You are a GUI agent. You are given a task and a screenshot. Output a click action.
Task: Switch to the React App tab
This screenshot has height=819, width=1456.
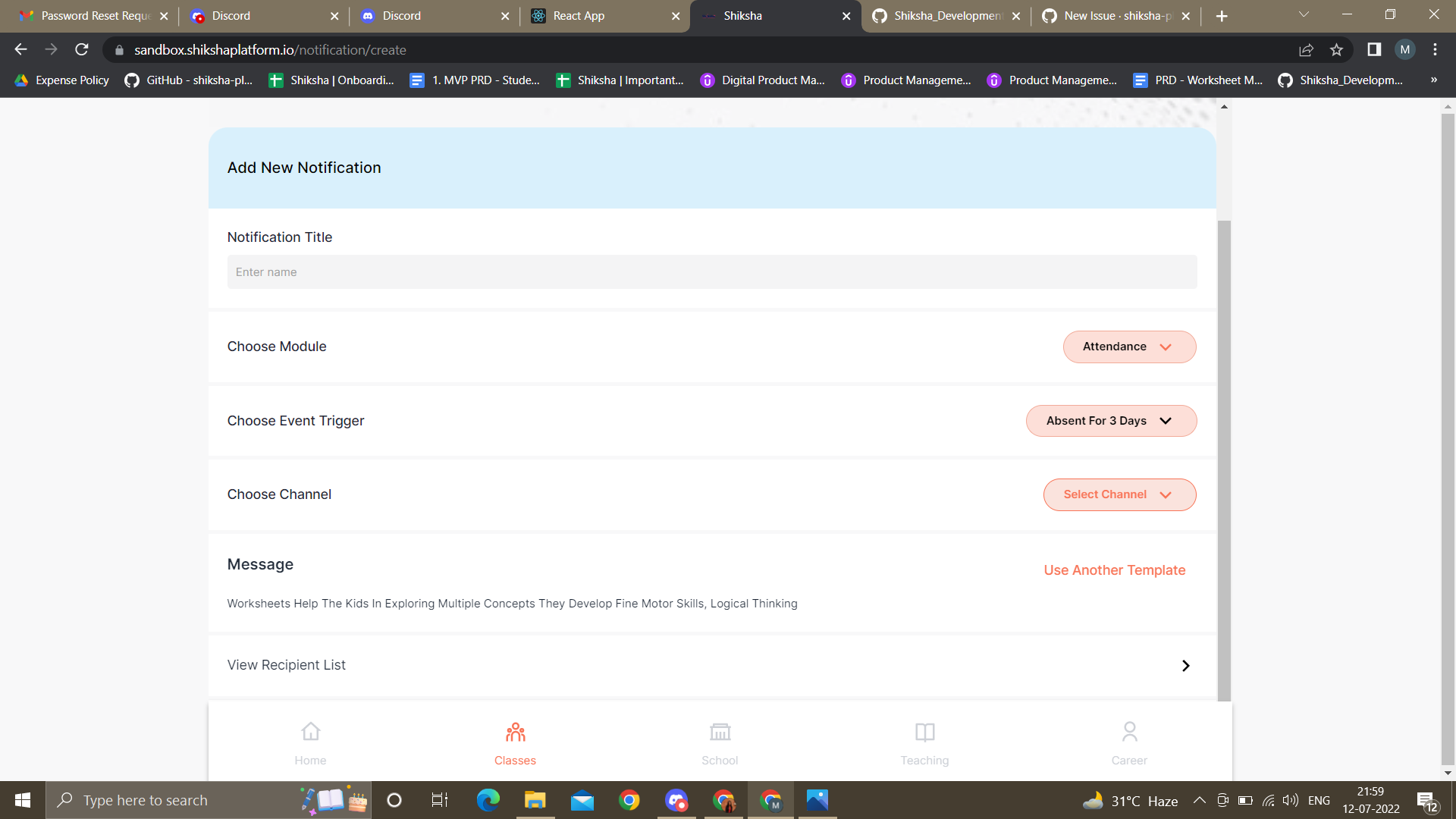click(x=579, y=15)
